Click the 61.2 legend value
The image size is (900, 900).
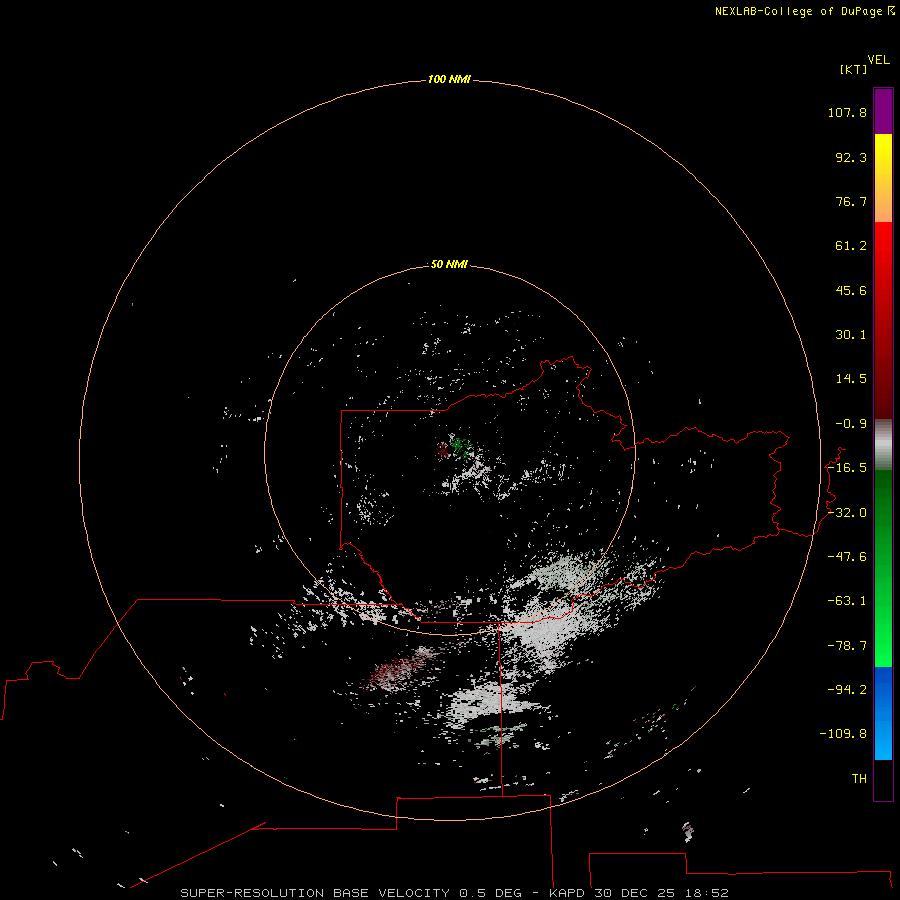tap(851, 246)
